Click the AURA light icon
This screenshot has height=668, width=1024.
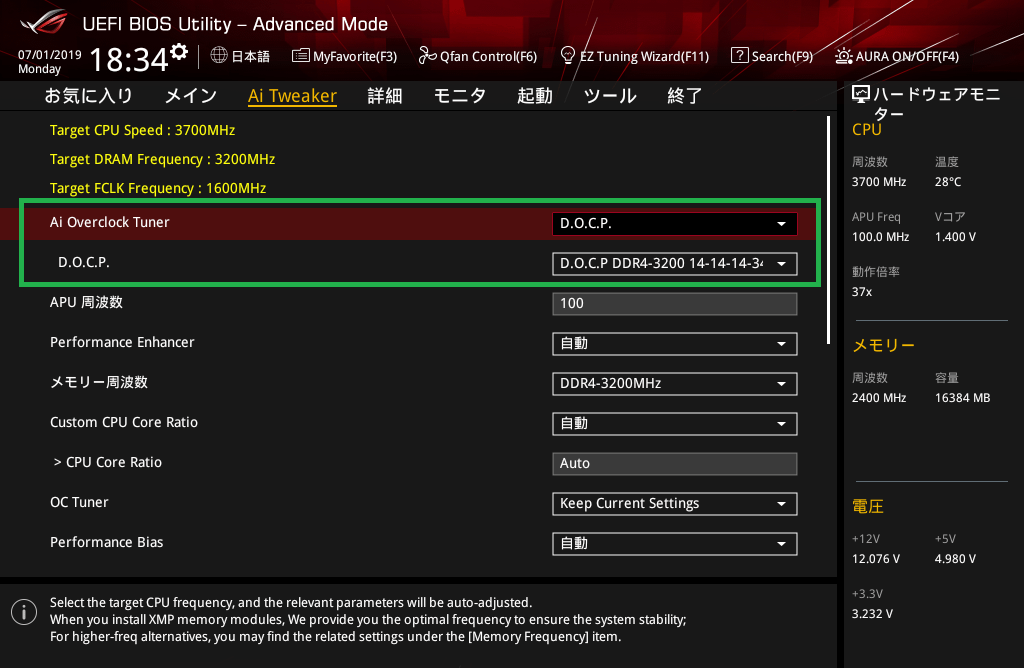pyautogui.click(x=843, y=56)
